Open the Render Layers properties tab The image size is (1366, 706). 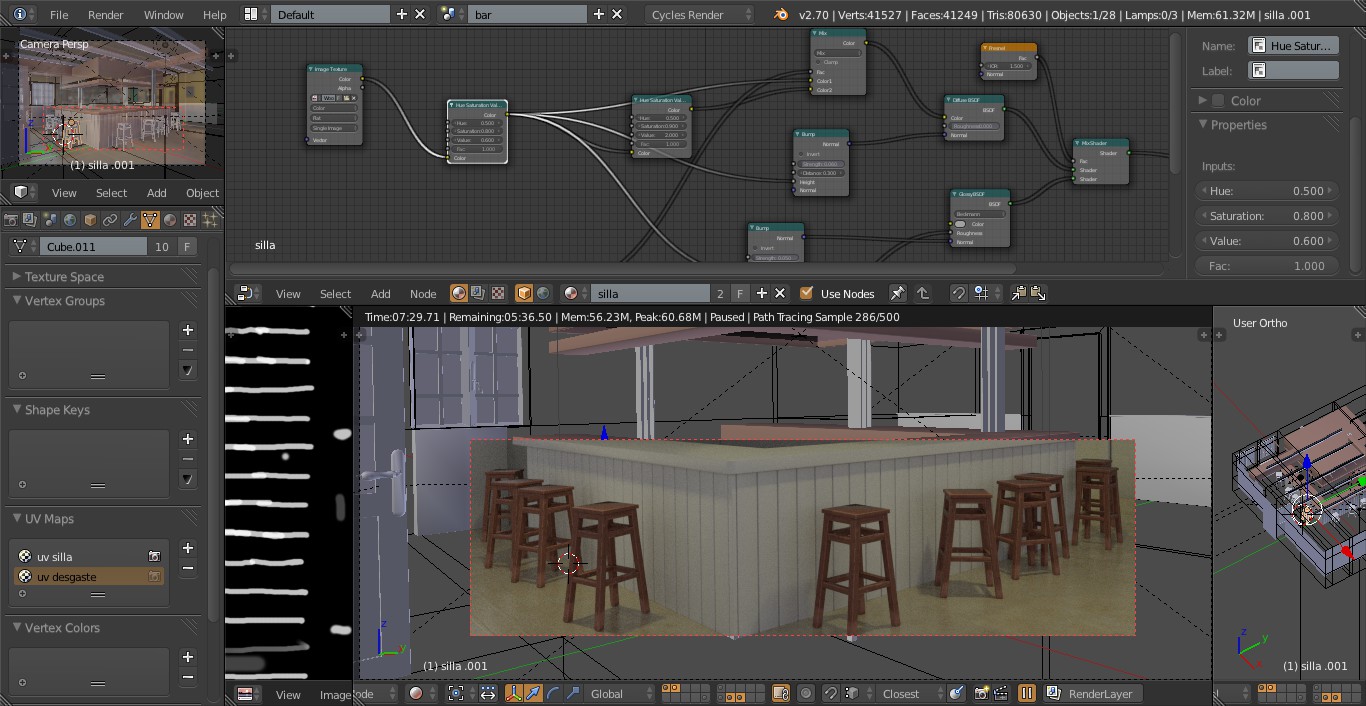tap(30, 220)
